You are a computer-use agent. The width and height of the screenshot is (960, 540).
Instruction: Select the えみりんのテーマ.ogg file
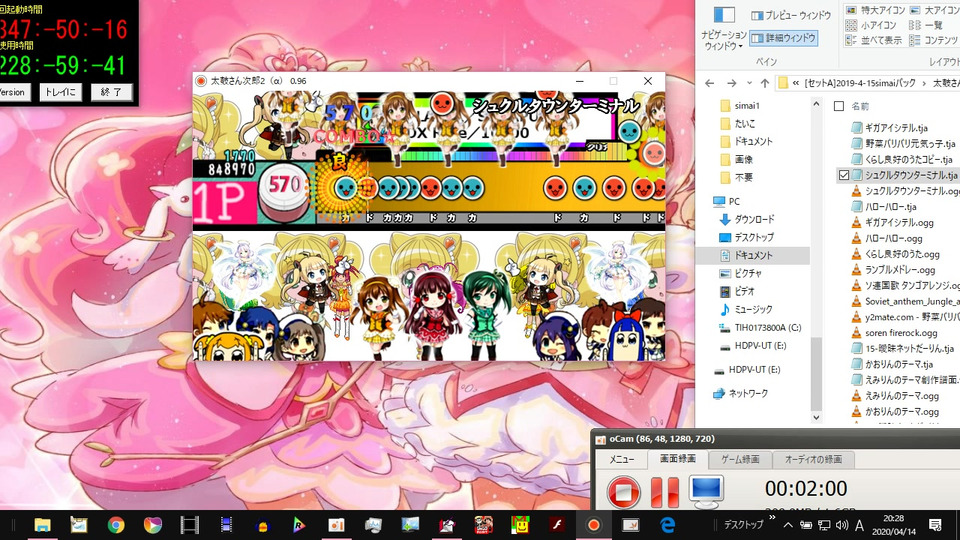[902, 396]
